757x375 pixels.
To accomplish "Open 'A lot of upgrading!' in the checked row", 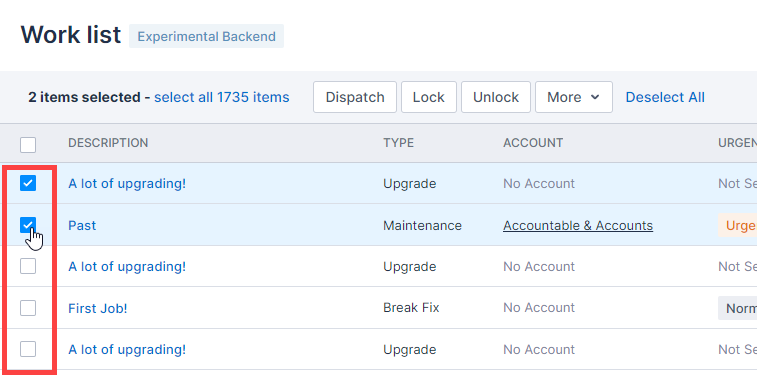I will (x=127, y=183).
